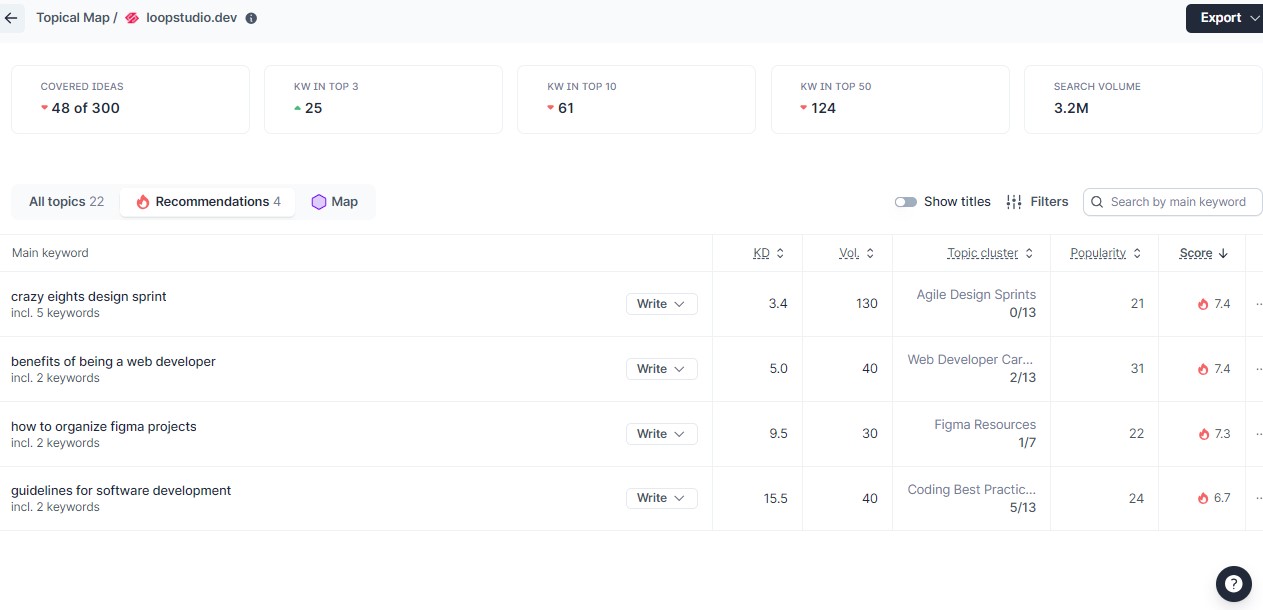Click the loopstudio.dev site logo icon
This screenshot has width=1263, height=610.
(132, 18)
